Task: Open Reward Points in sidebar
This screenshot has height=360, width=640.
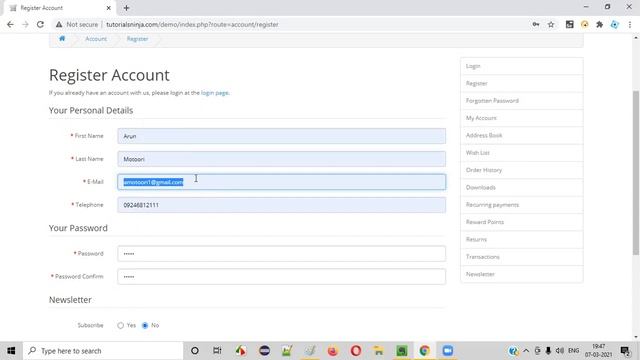Action: (x=522, y=222)
